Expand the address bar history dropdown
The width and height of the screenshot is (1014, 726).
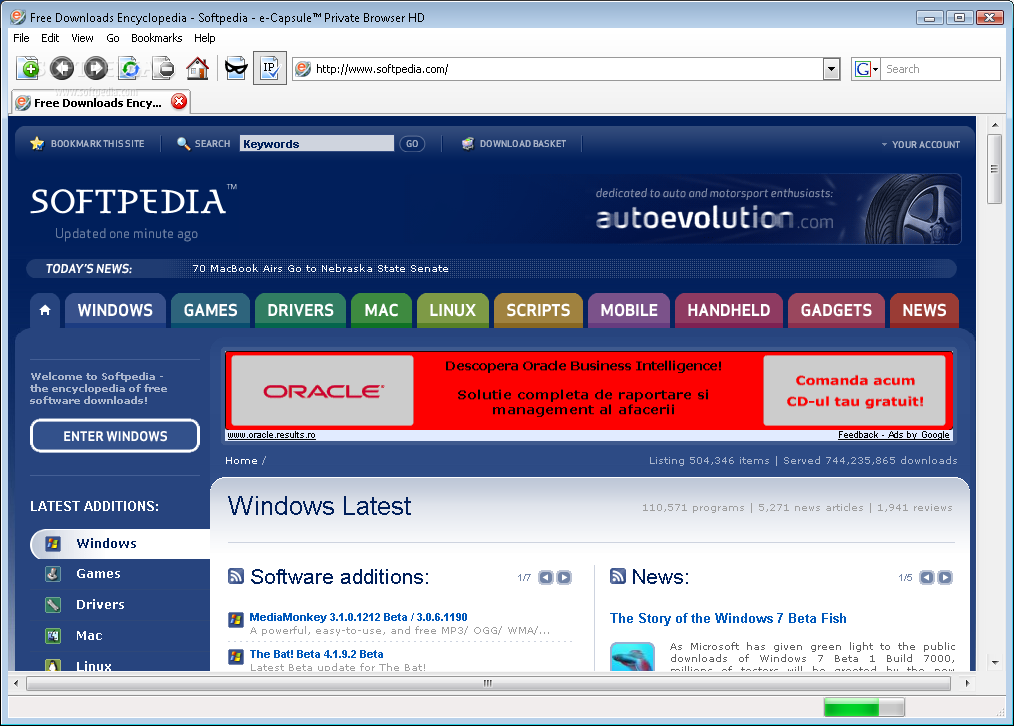(x=832, y=69)
